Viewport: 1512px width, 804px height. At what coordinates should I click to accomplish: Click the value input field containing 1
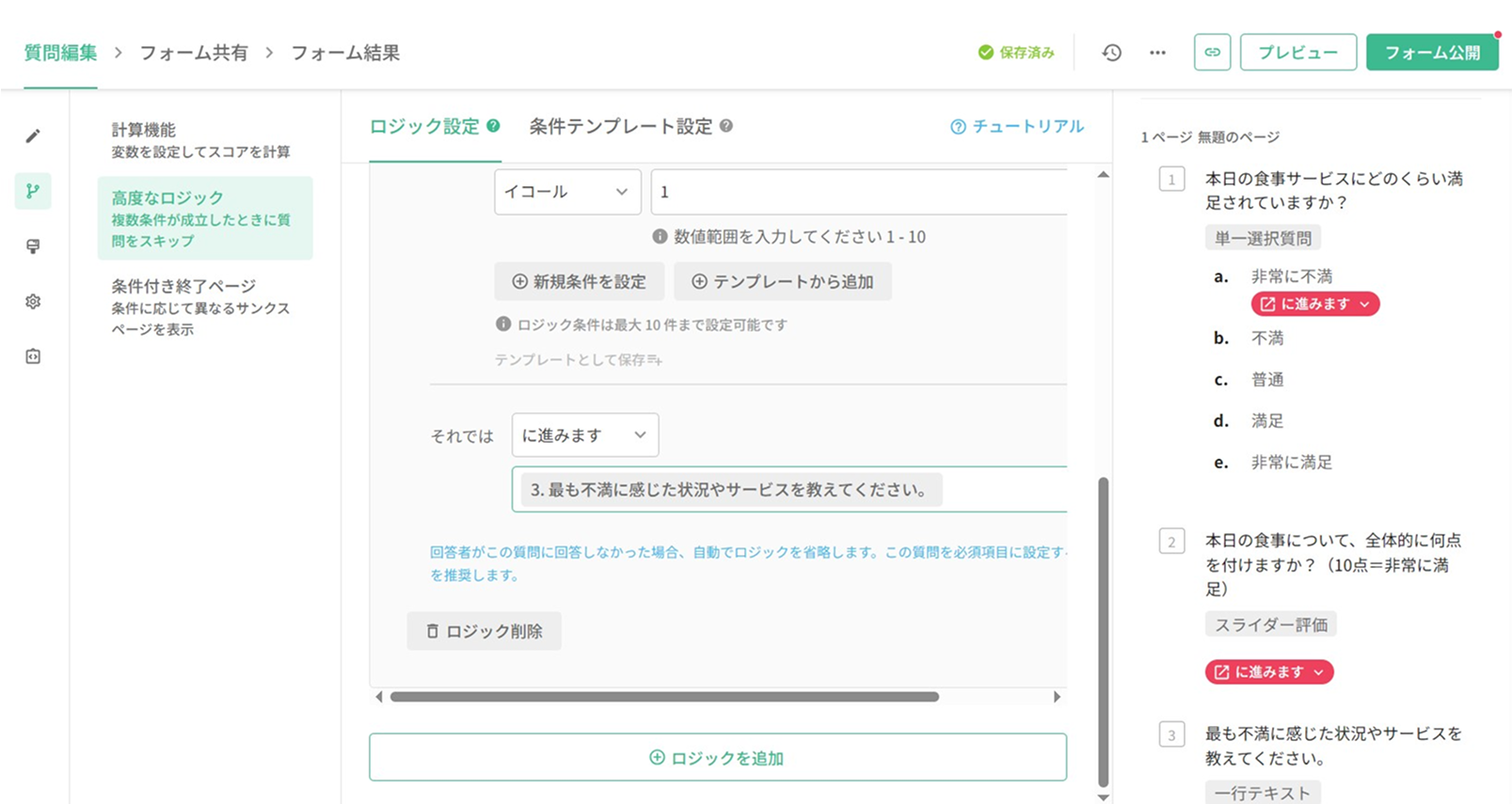pos(859,192)
